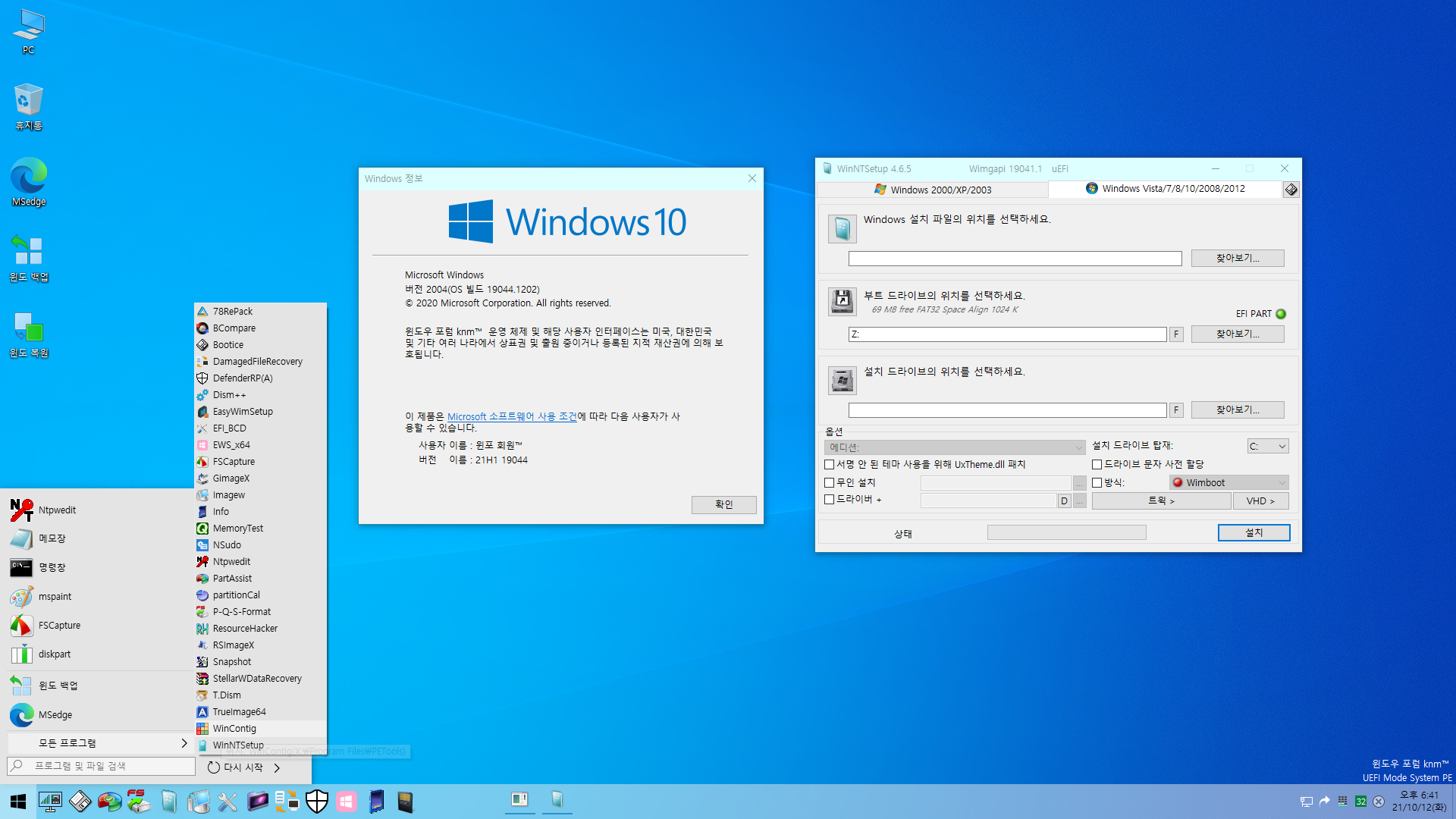The width and height of the screenshot is (1456, 819).
Task: Check the 무인 설치 checkbox
Action: [829, 483]
